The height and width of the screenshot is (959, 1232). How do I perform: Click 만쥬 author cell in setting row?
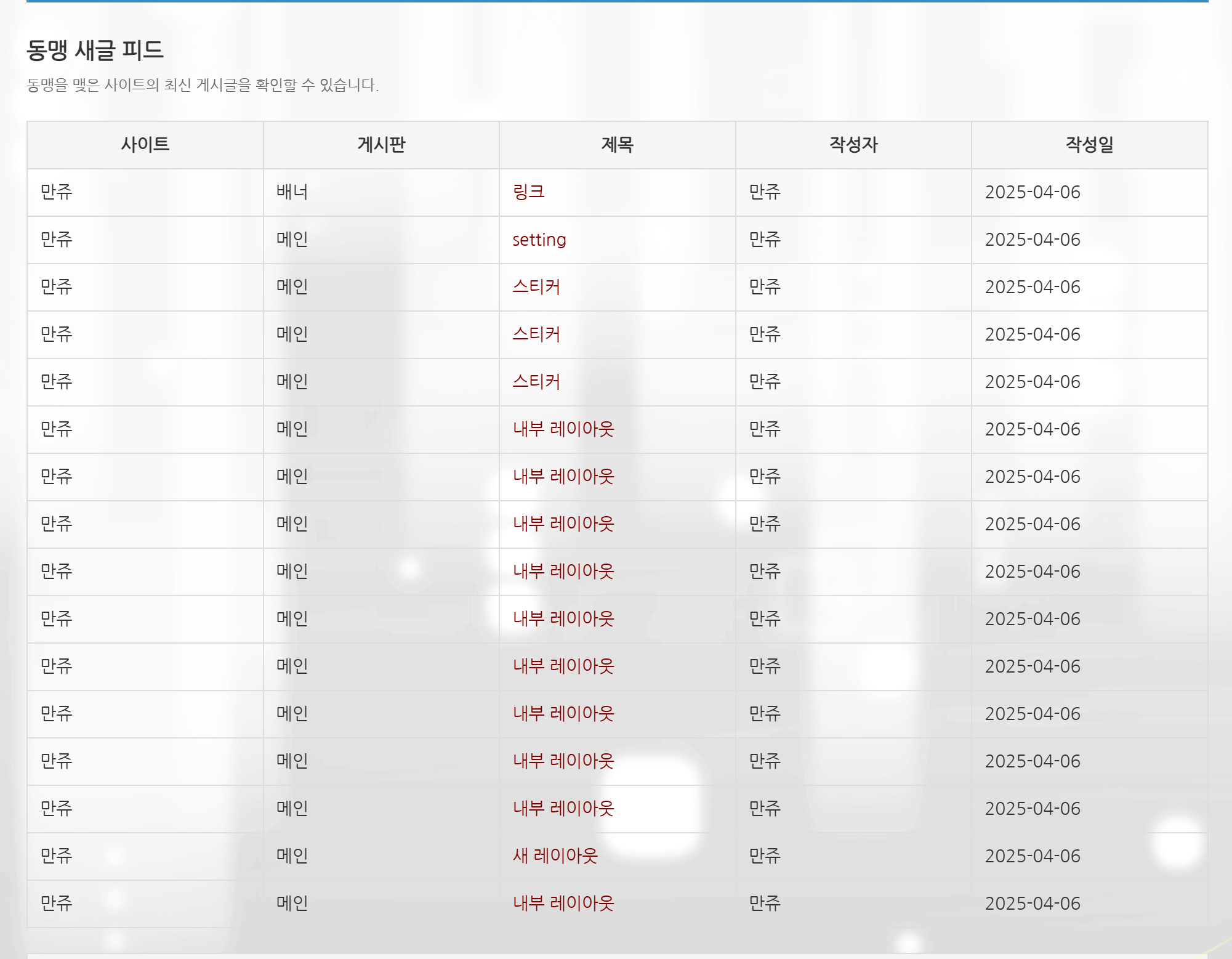[765, 240]
